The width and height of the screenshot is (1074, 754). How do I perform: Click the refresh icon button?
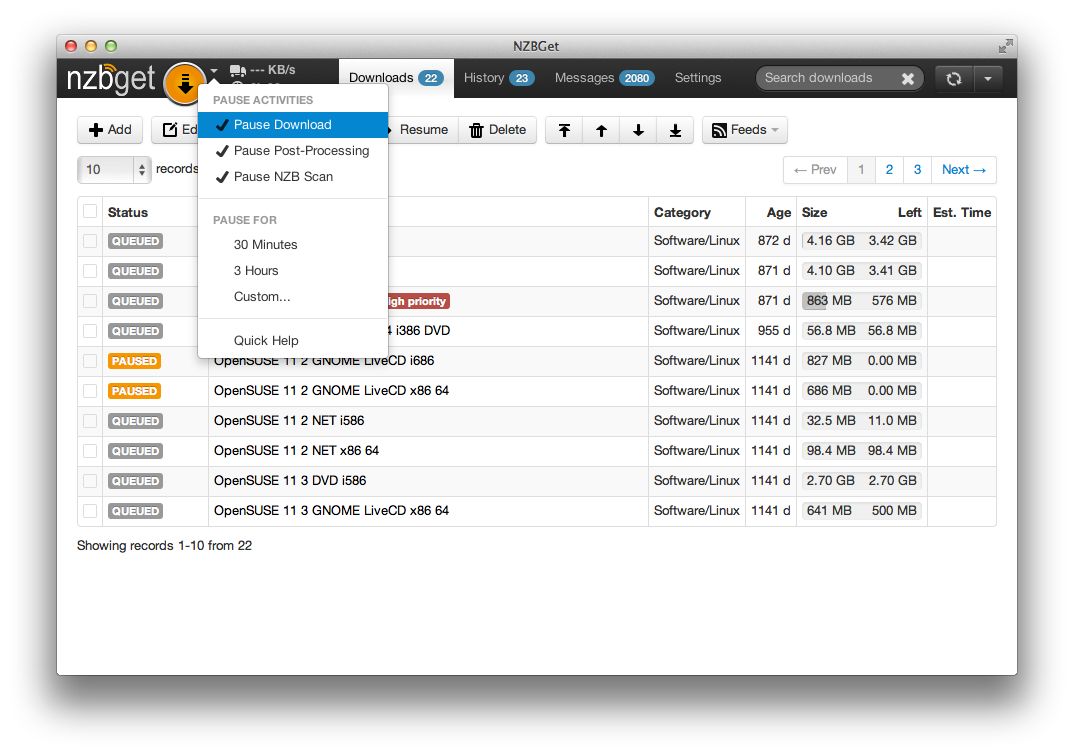(x=953, y=79)
